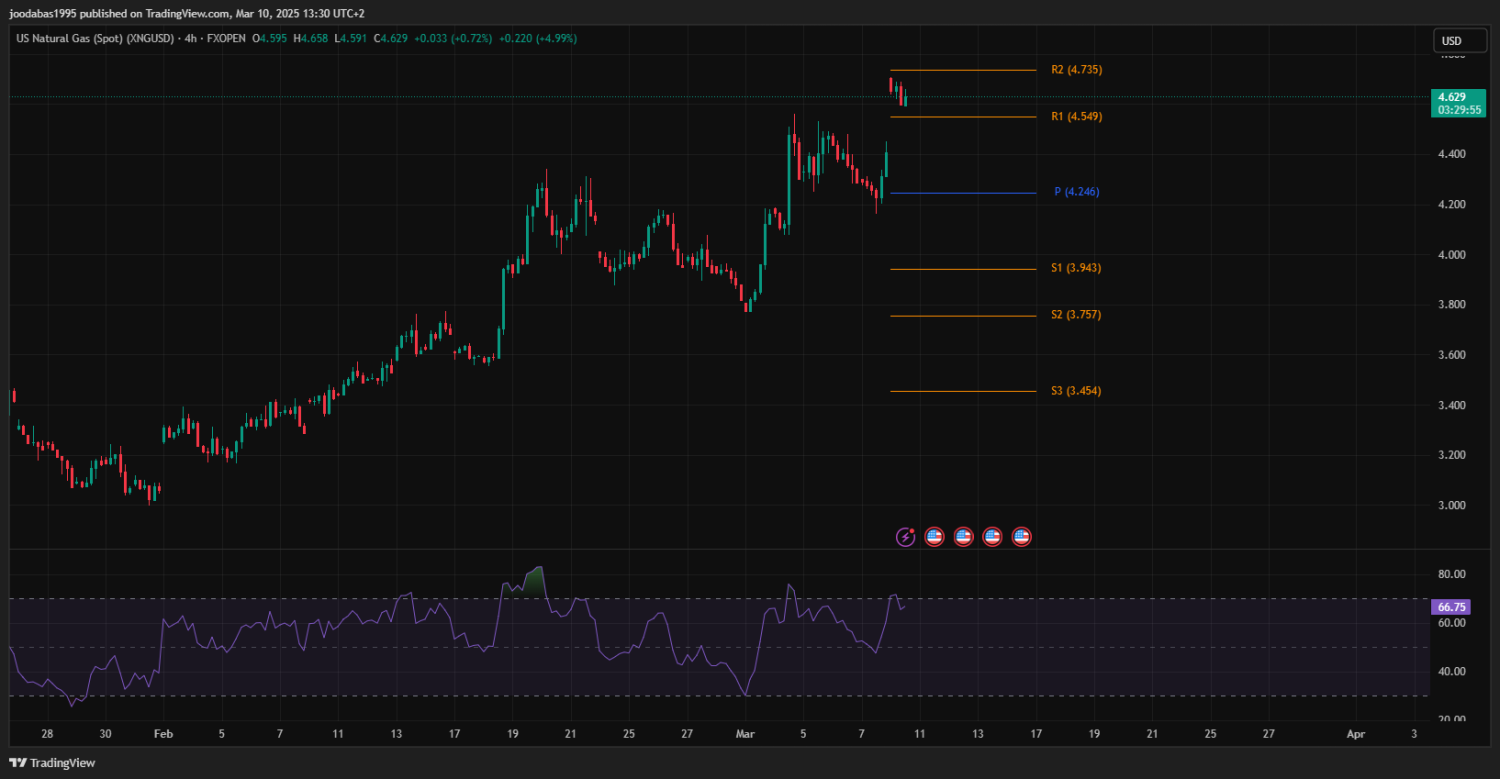Click the second US flag economic event icon

click(963, 537)
